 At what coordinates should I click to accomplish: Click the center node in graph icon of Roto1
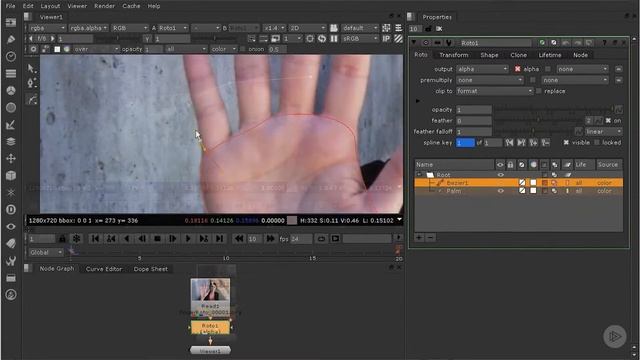[426, 43]
